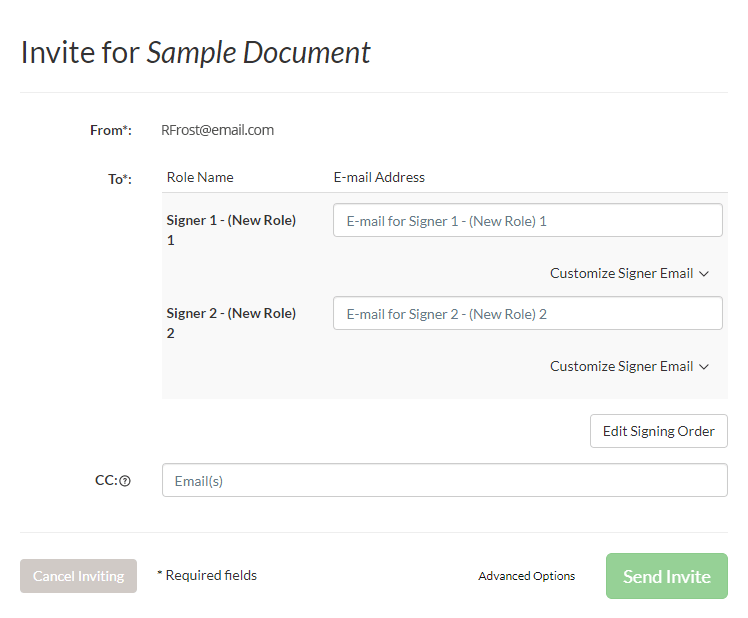Click the To field label
Screen dimensions: 748x618
(x=120, y=179)
